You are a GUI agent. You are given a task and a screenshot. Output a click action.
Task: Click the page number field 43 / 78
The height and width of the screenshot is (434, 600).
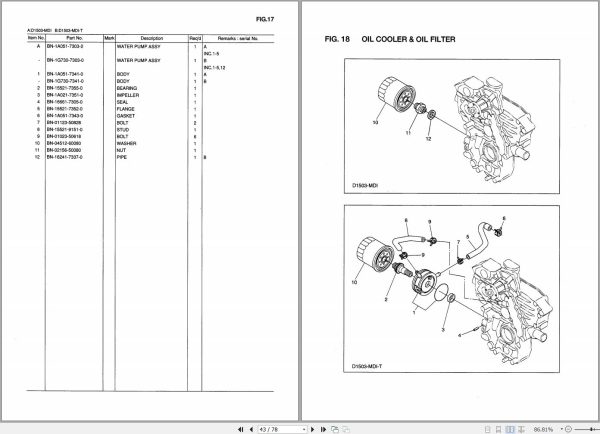(280, 429)
